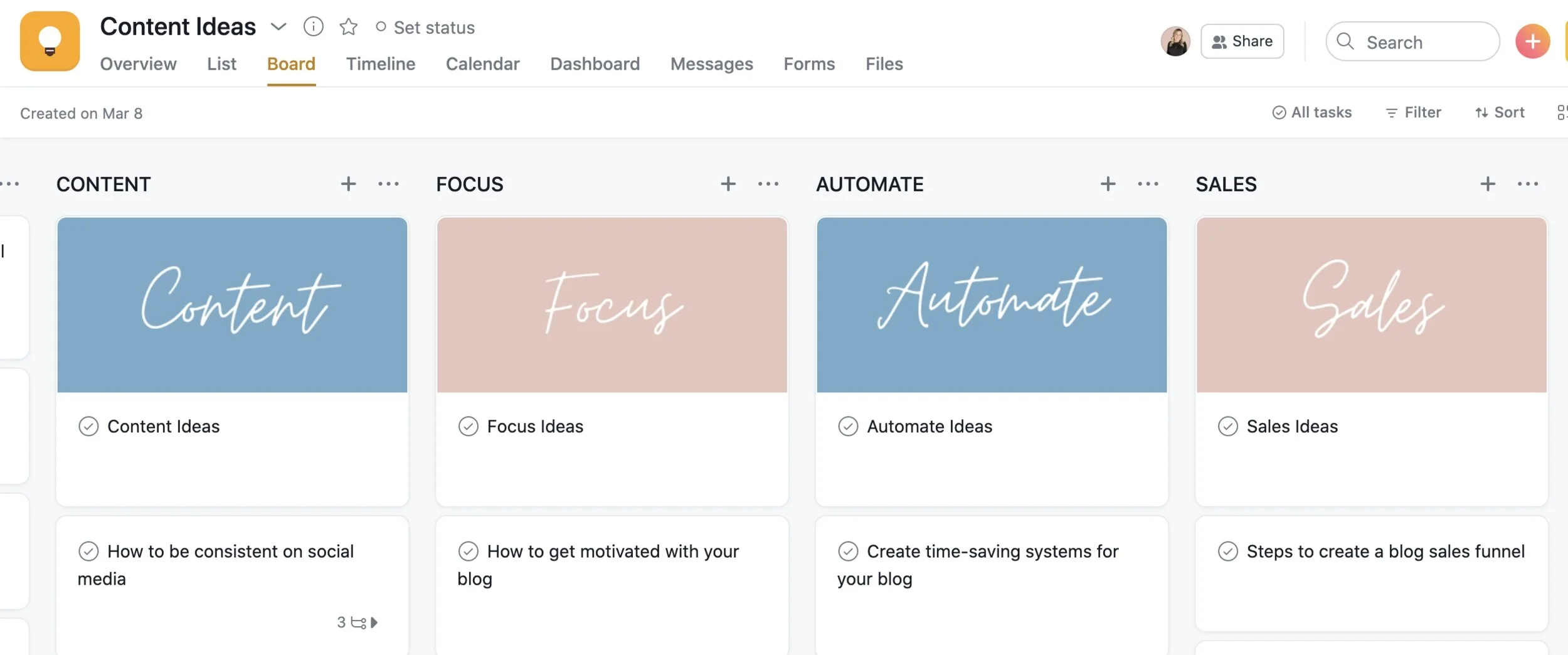Mark Content Ideas task complete

88,427
